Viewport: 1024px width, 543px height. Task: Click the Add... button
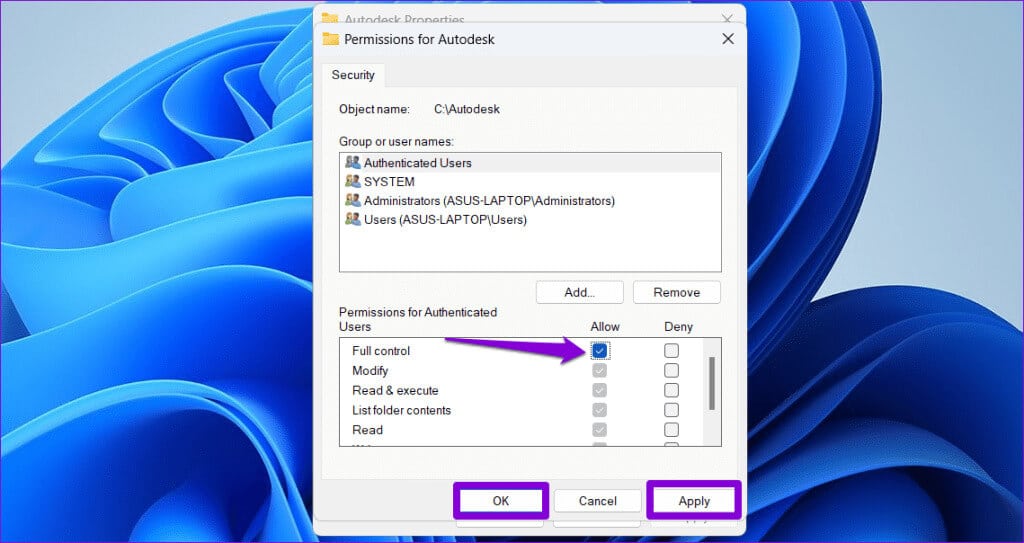[580, 292]
